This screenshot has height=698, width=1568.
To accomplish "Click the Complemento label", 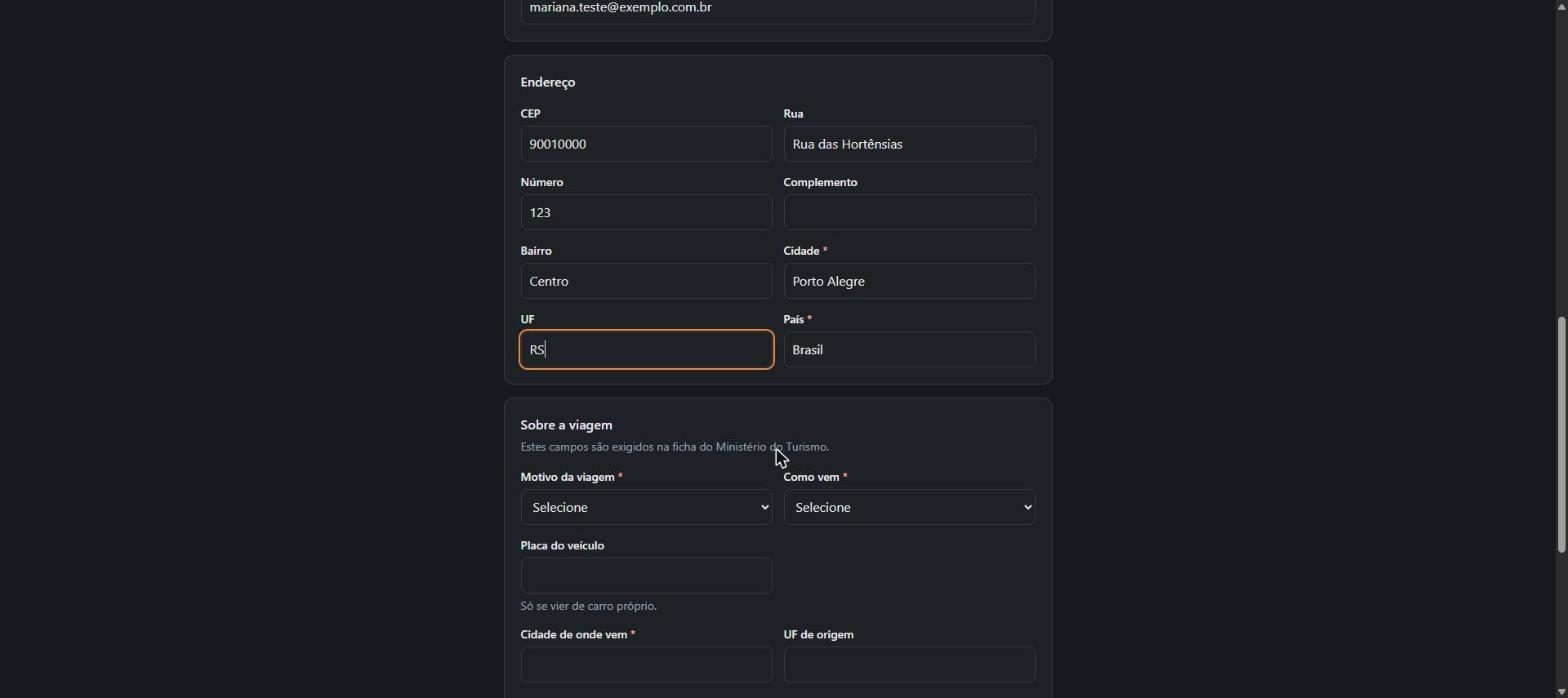I will pyautogui.click(x=820, y=182).
